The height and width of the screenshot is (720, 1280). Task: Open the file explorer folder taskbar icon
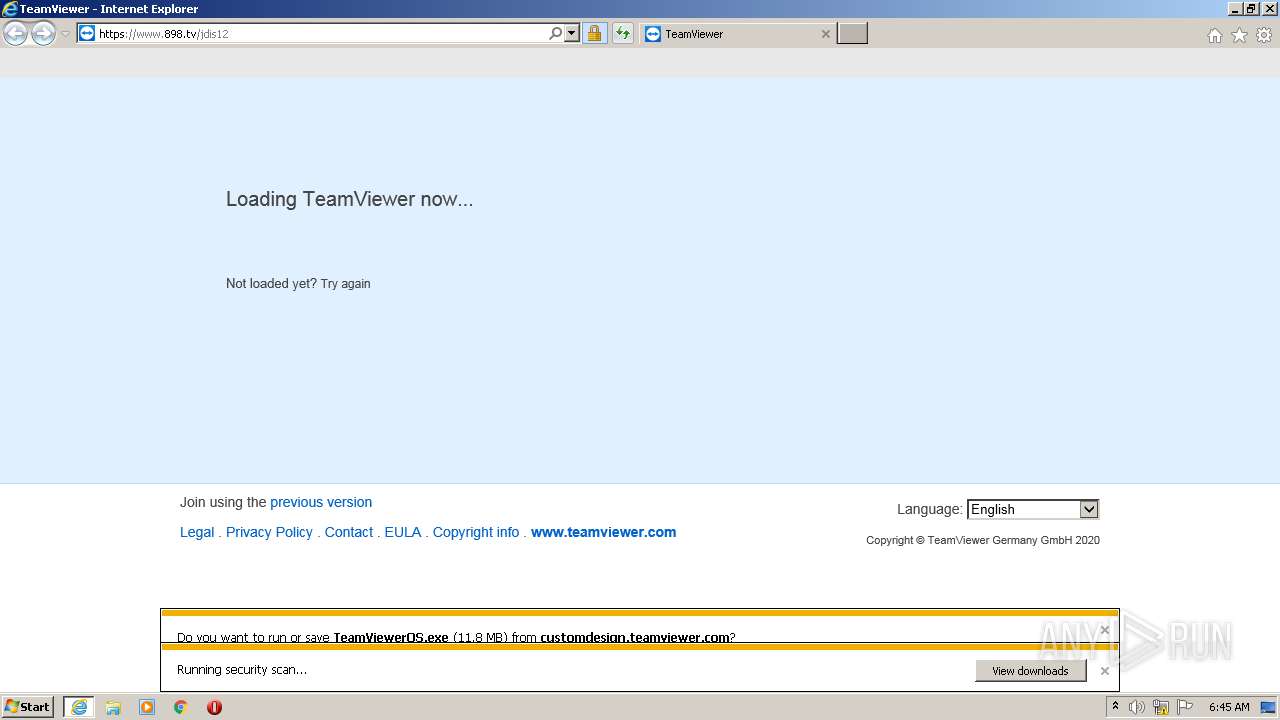(113, 707)
